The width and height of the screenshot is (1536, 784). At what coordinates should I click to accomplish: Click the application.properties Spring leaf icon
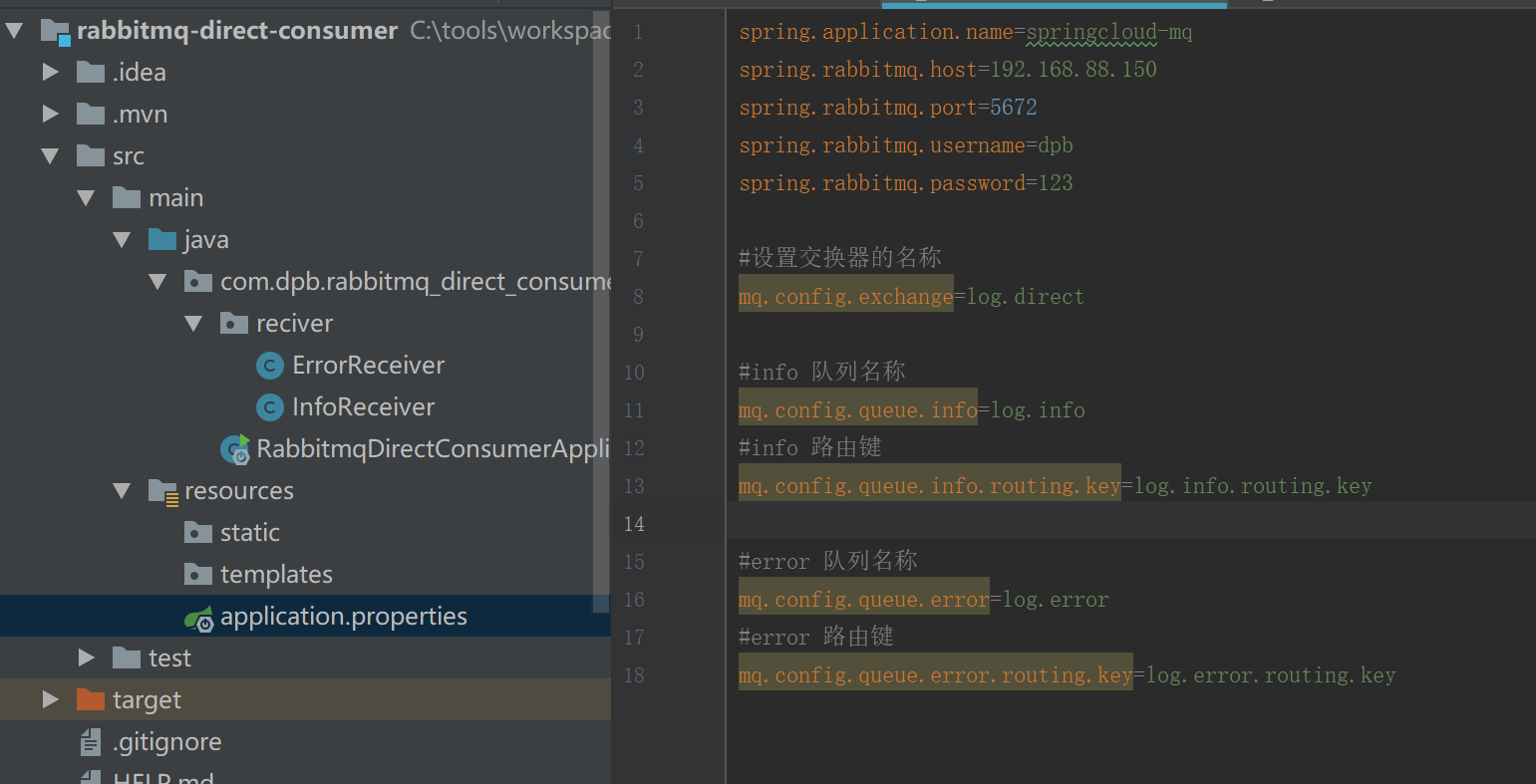[x=199, y=618]
